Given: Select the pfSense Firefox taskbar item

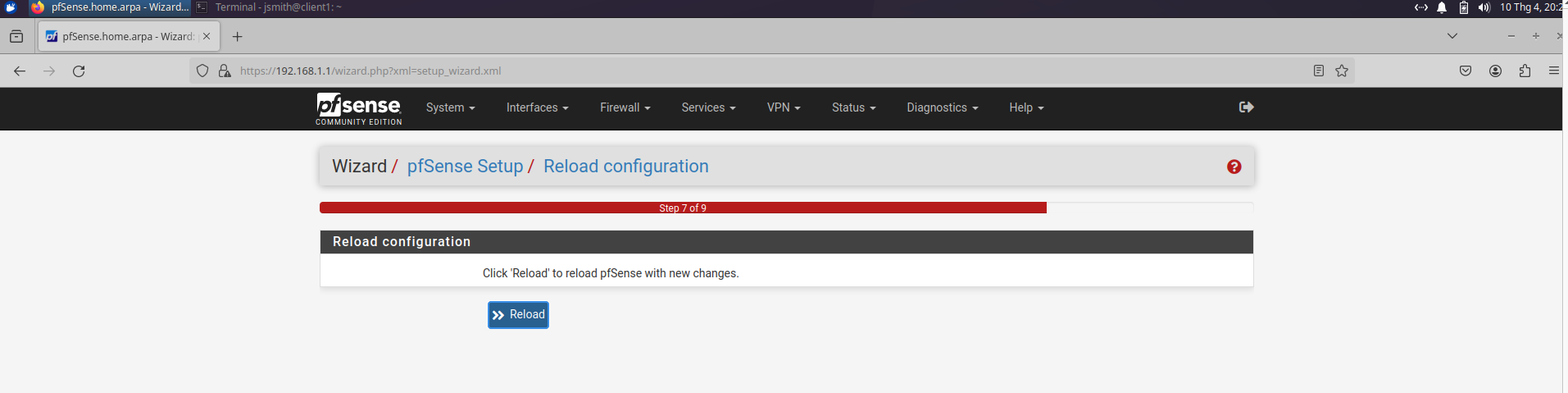Looking at the screenshot, I should (x=110, y=7).
